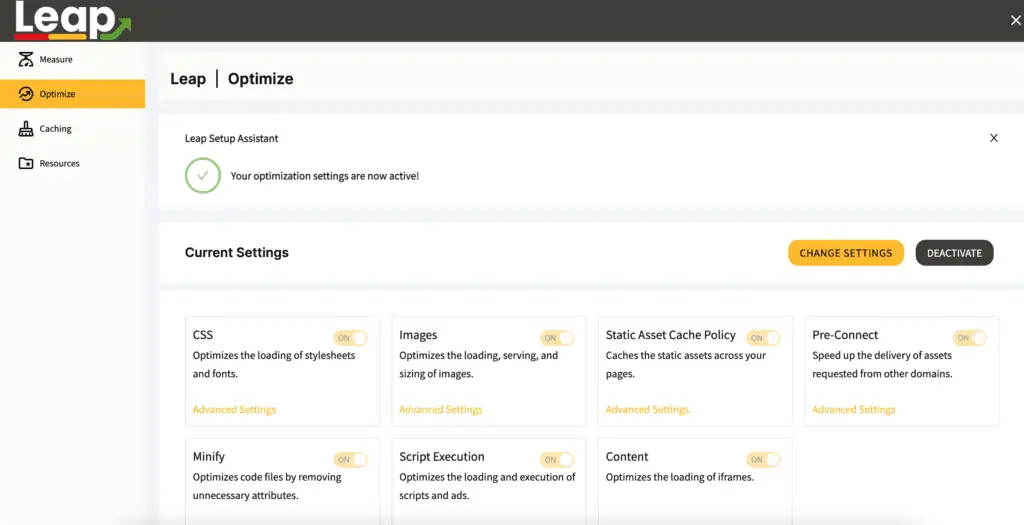Click the CSS card title
The image size is (1024, 525).
click(202, 334)
